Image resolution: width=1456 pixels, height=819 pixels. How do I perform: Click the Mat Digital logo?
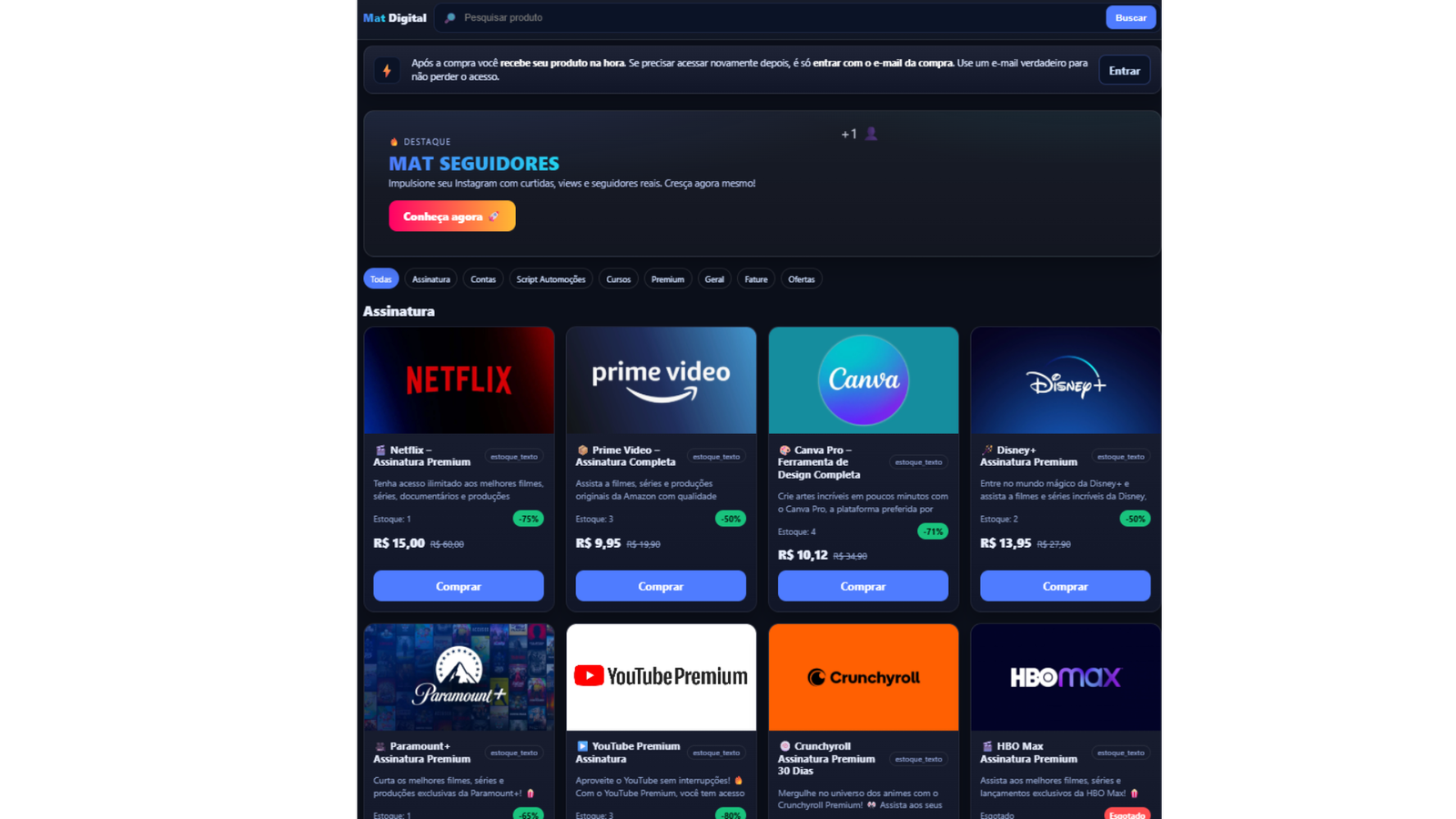click(x=393, y=17)
